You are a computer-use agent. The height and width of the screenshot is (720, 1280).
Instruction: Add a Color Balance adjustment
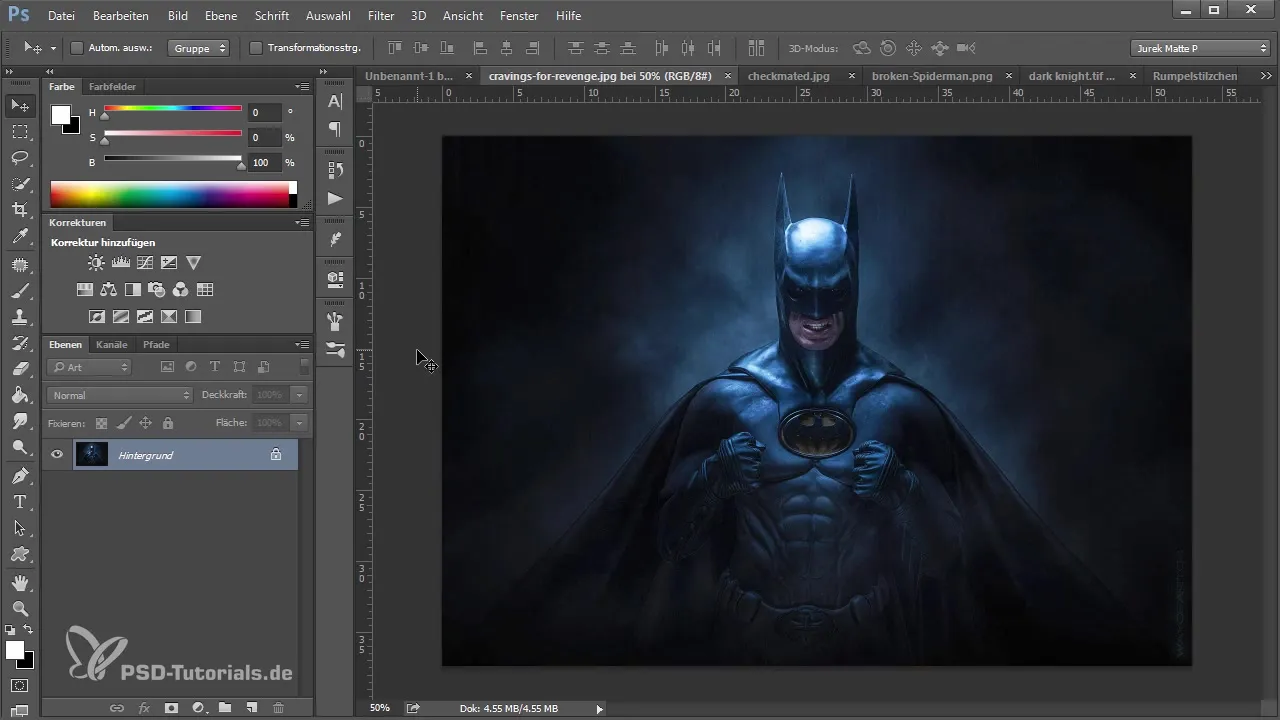coord(109,290)
